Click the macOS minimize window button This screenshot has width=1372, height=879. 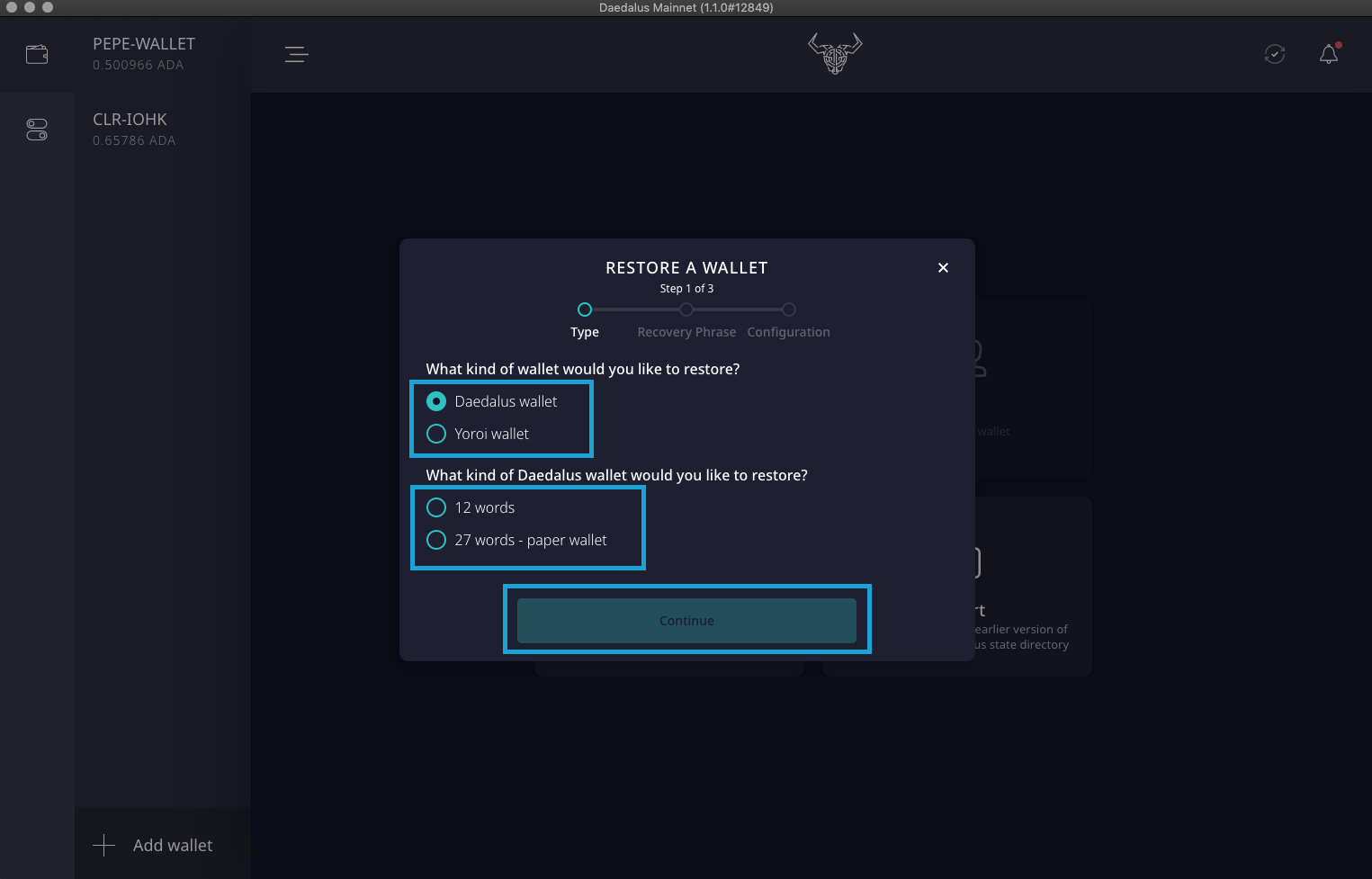30,7
